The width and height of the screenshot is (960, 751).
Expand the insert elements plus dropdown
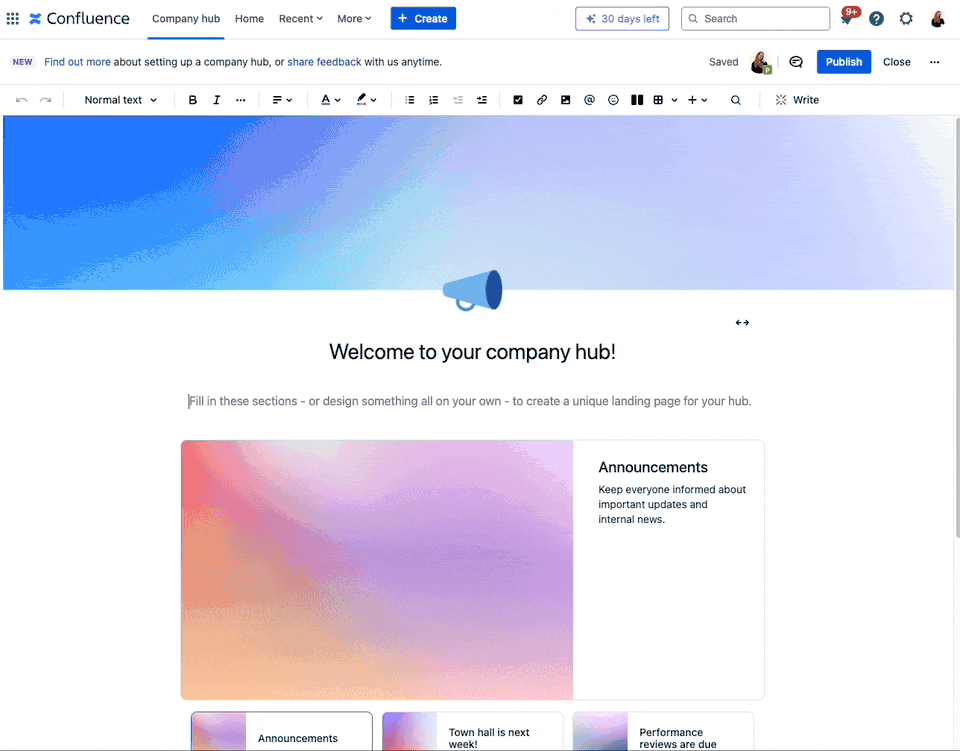click(697, 100)
